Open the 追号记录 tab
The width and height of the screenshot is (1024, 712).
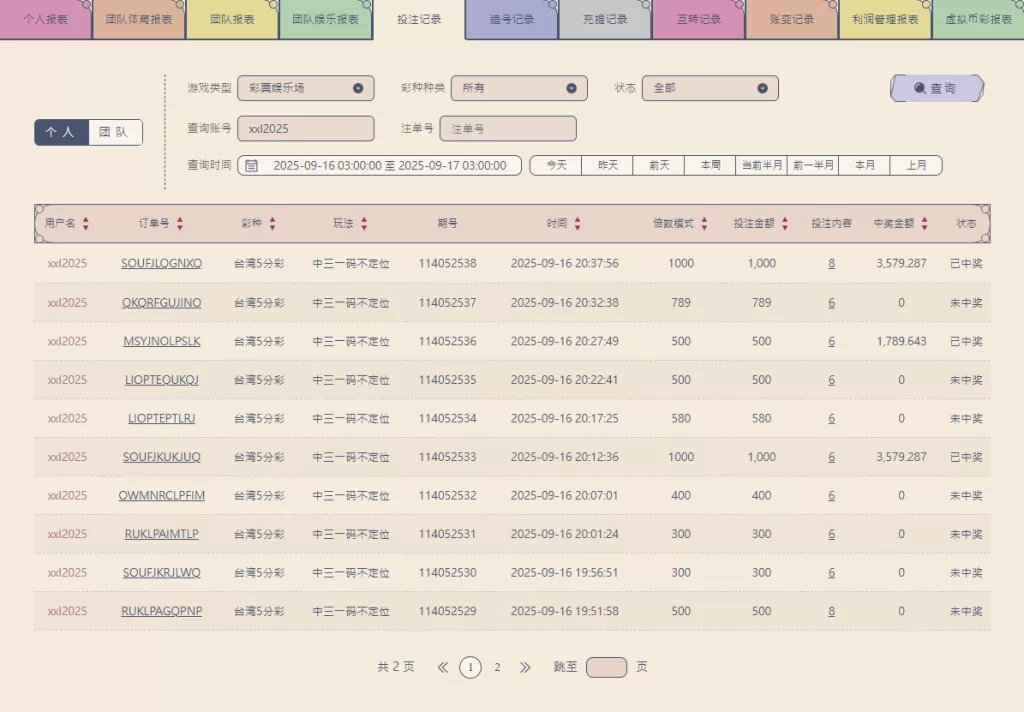(511, 19)
